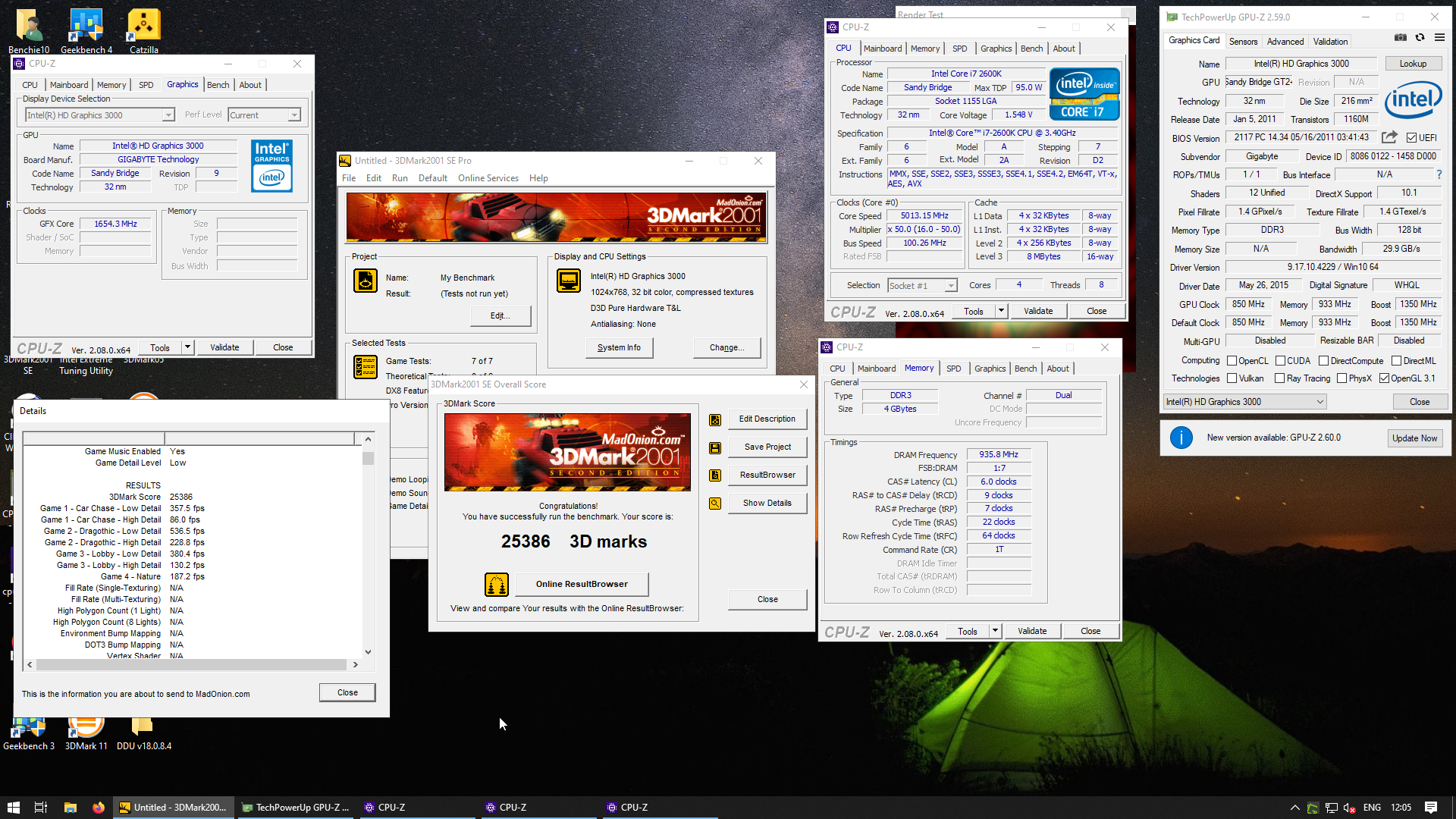Viewport: 1456px width, 819px height.
Task: Click the GPU-Z screenshot camera icon
Action: pos(1400,38)
